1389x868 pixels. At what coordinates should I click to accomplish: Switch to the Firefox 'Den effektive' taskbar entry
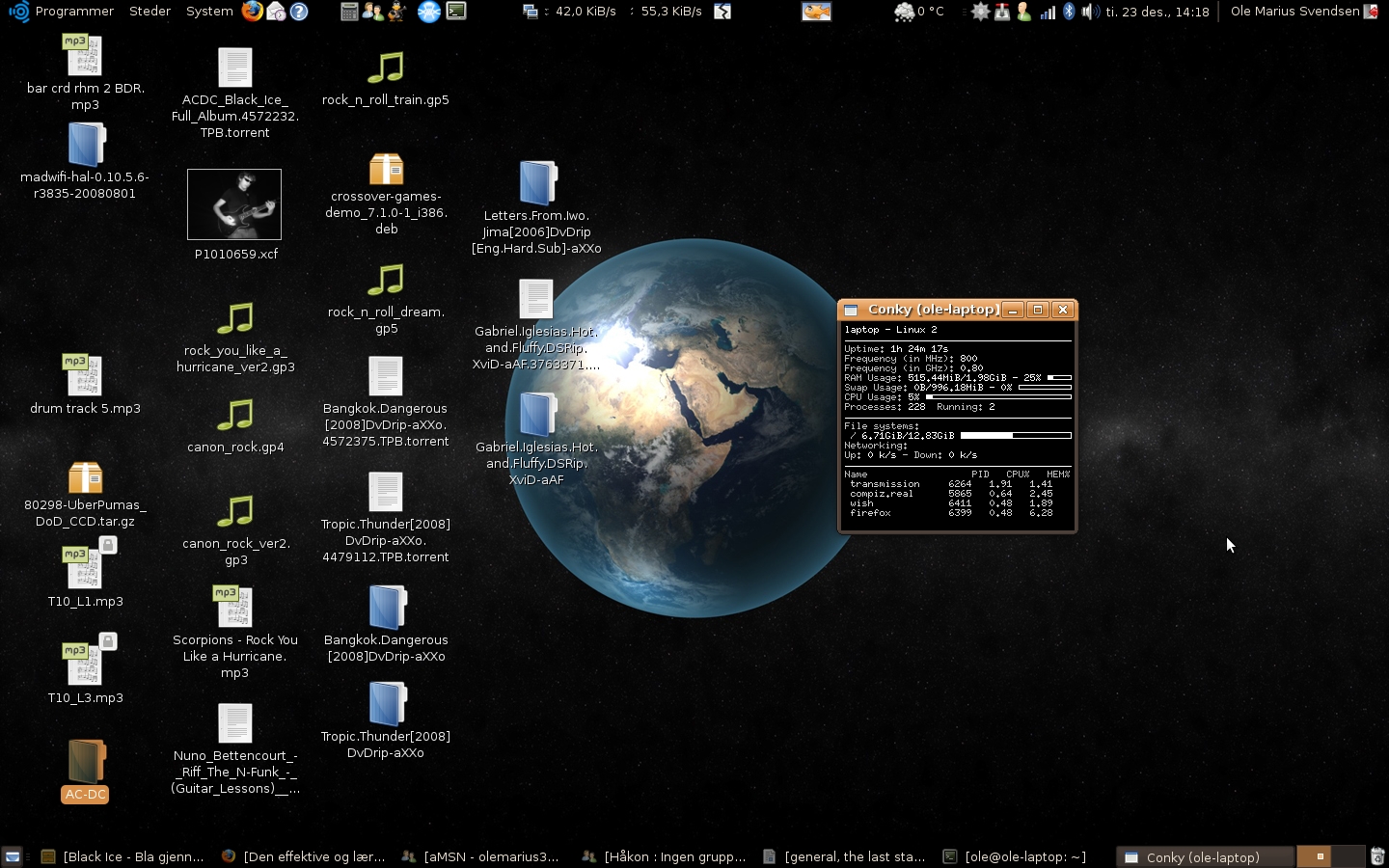[303, 856]
